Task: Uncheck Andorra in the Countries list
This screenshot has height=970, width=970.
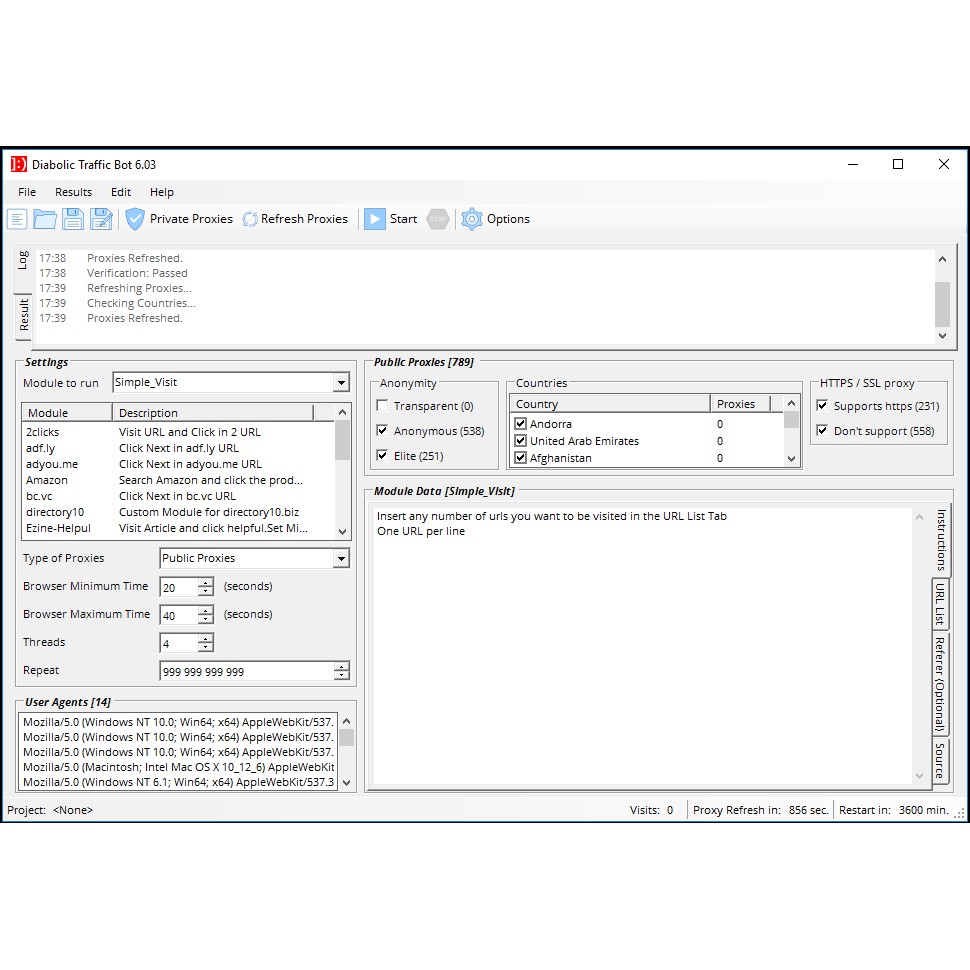Action: coord(520,424)
